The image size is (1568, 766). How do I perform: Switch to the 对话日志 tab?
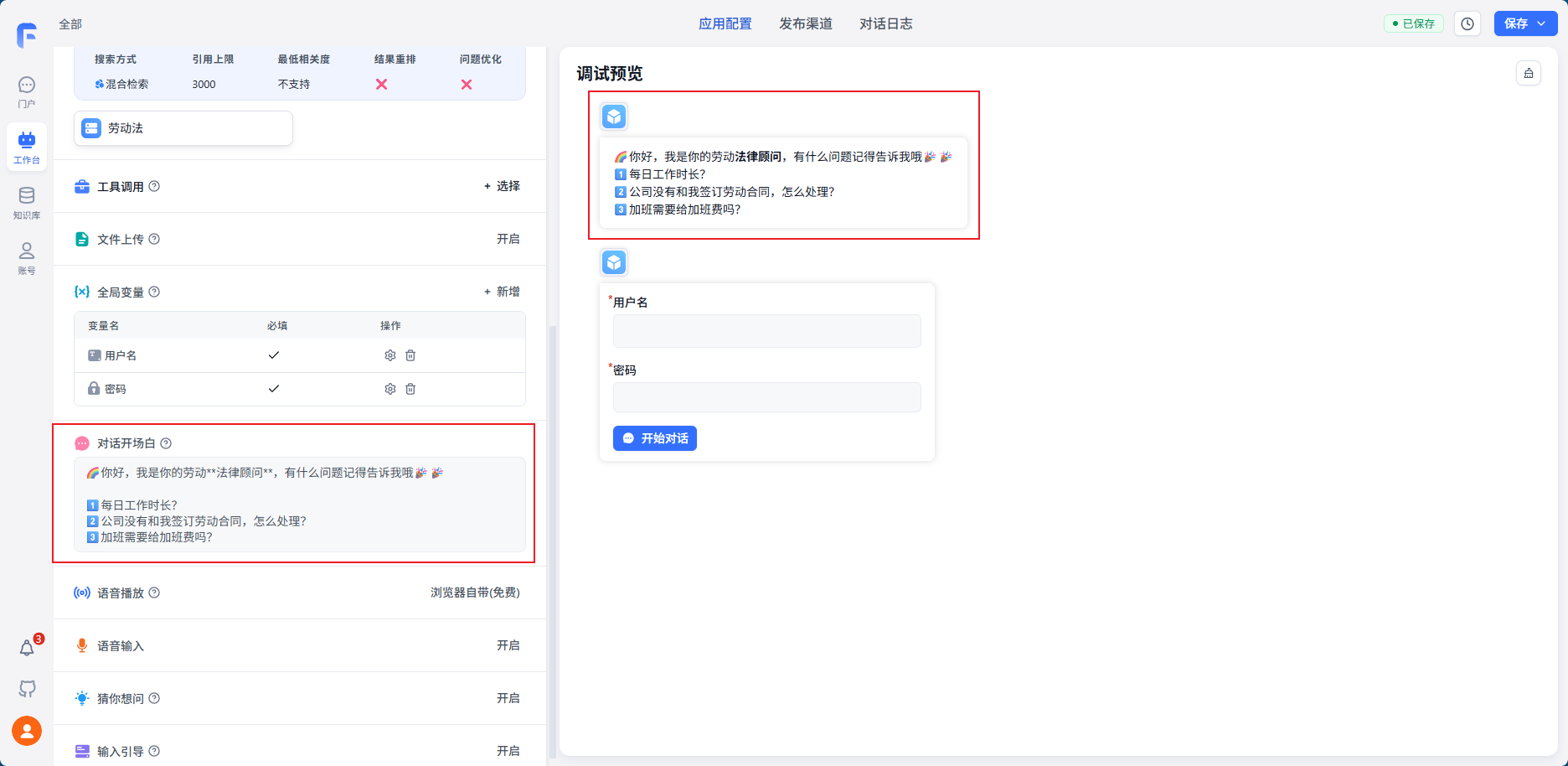(885, 23)
